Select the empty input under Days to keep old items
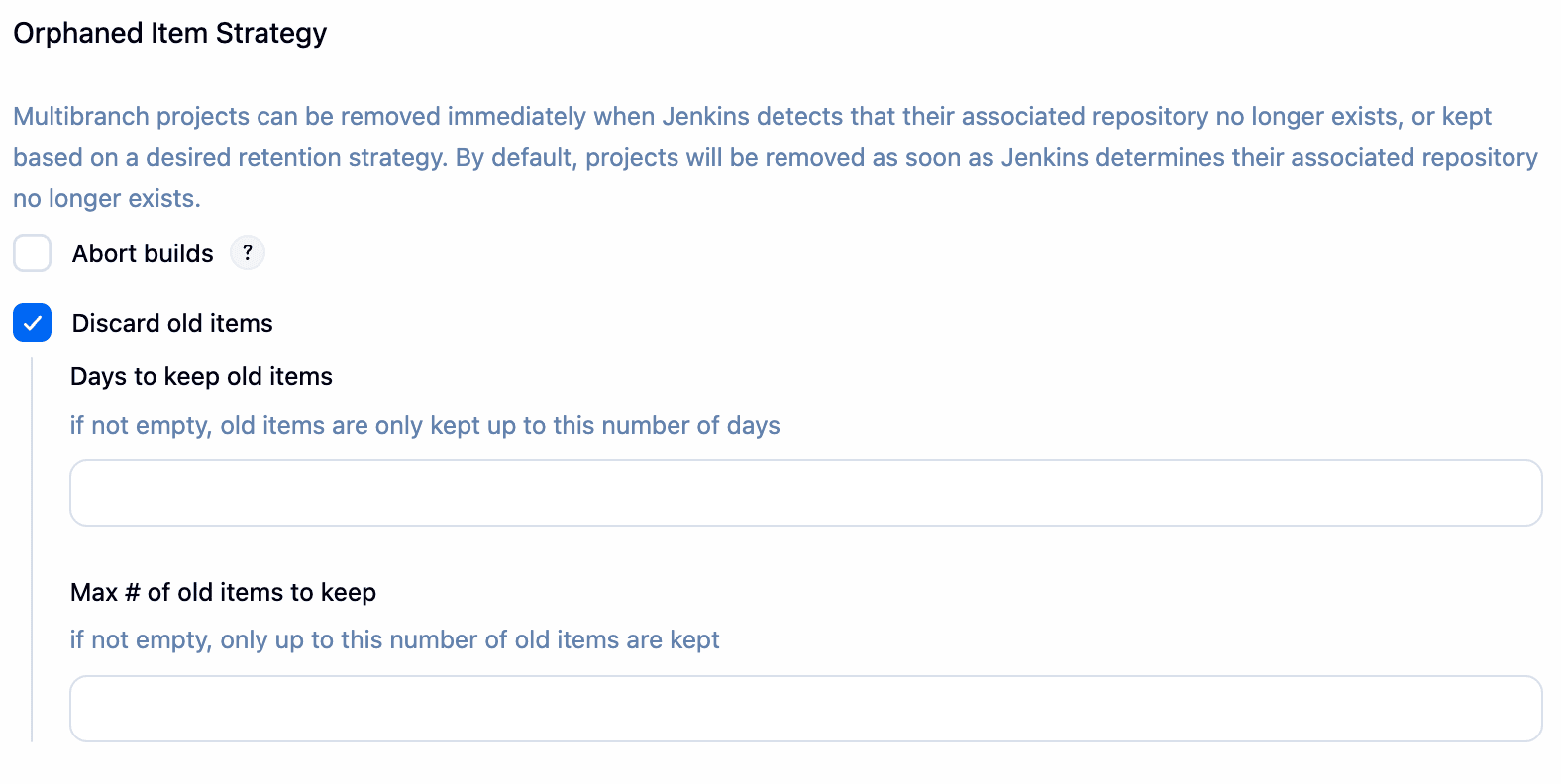This screenshot has height=784, width=1561. [x=804, y=492]
